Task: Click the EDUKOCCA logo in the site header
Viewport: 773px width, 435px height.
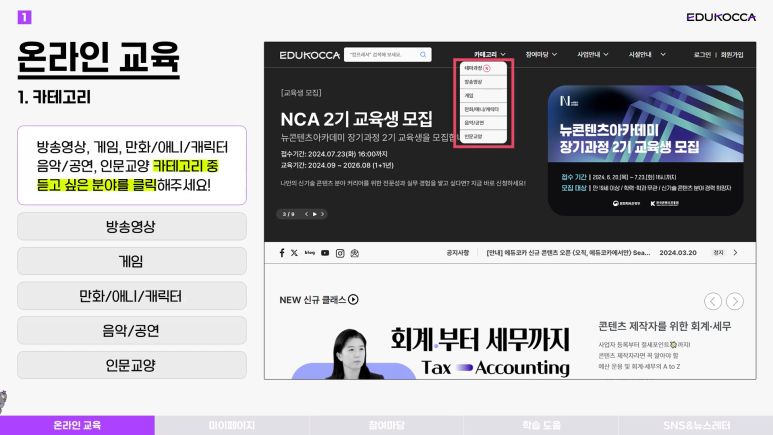Action: [310, 55]
